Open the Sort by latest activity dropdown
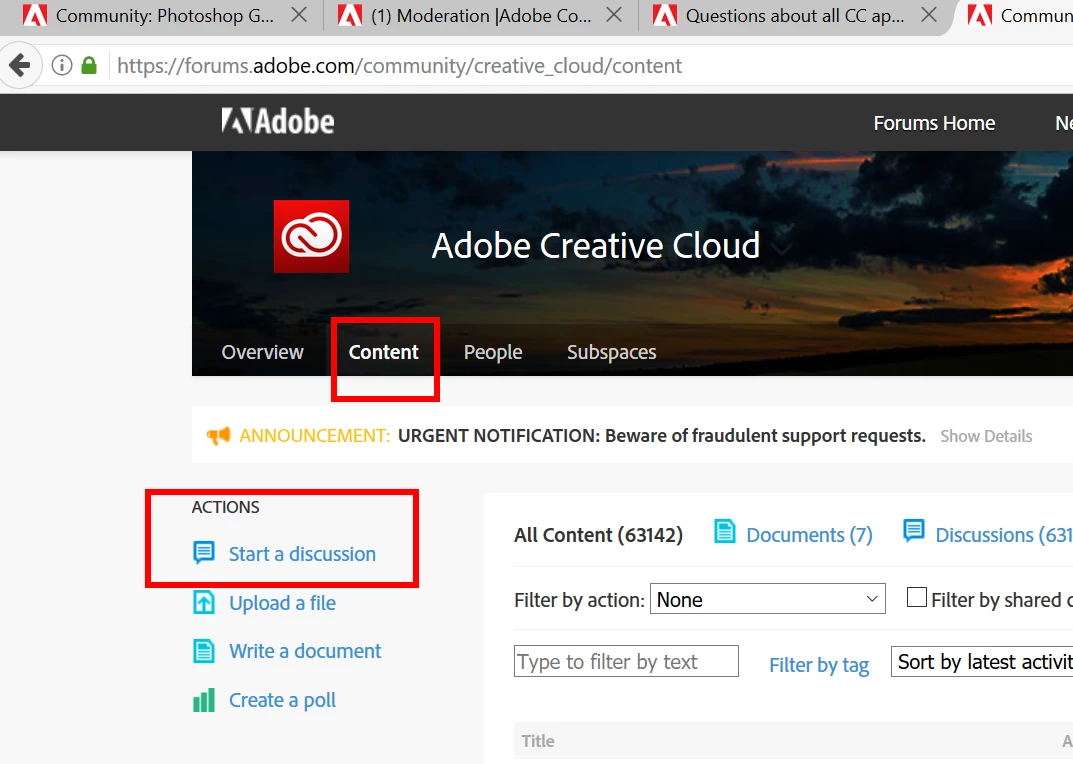The width and height of the screenshot is (1073, 764). pyautogui.click(x=982, y=661)
